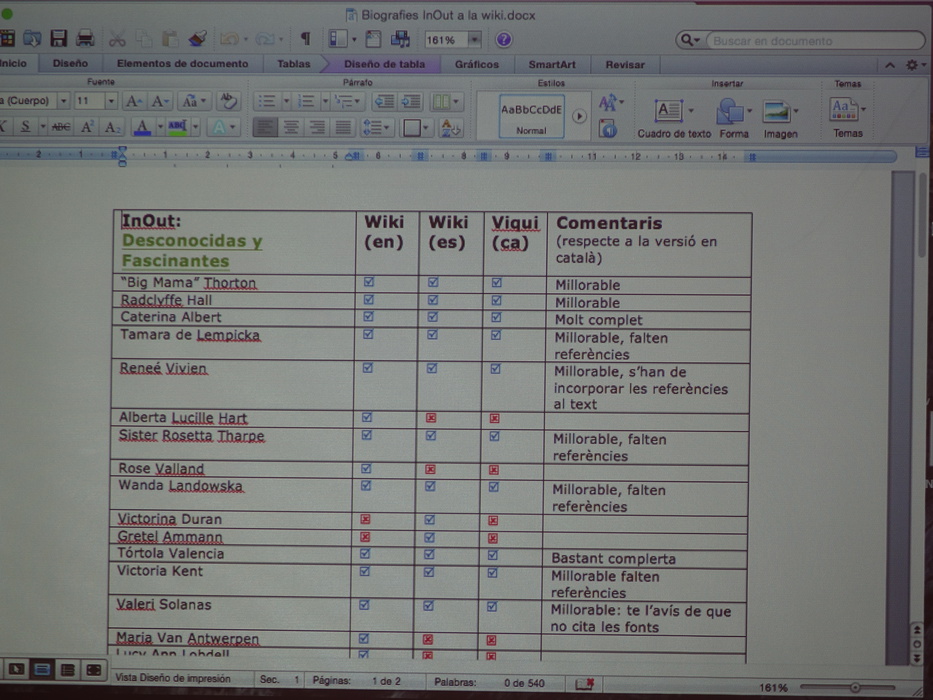Open the font size dropdown
This screenshot has height=700, width=933.
coord(110,102)
